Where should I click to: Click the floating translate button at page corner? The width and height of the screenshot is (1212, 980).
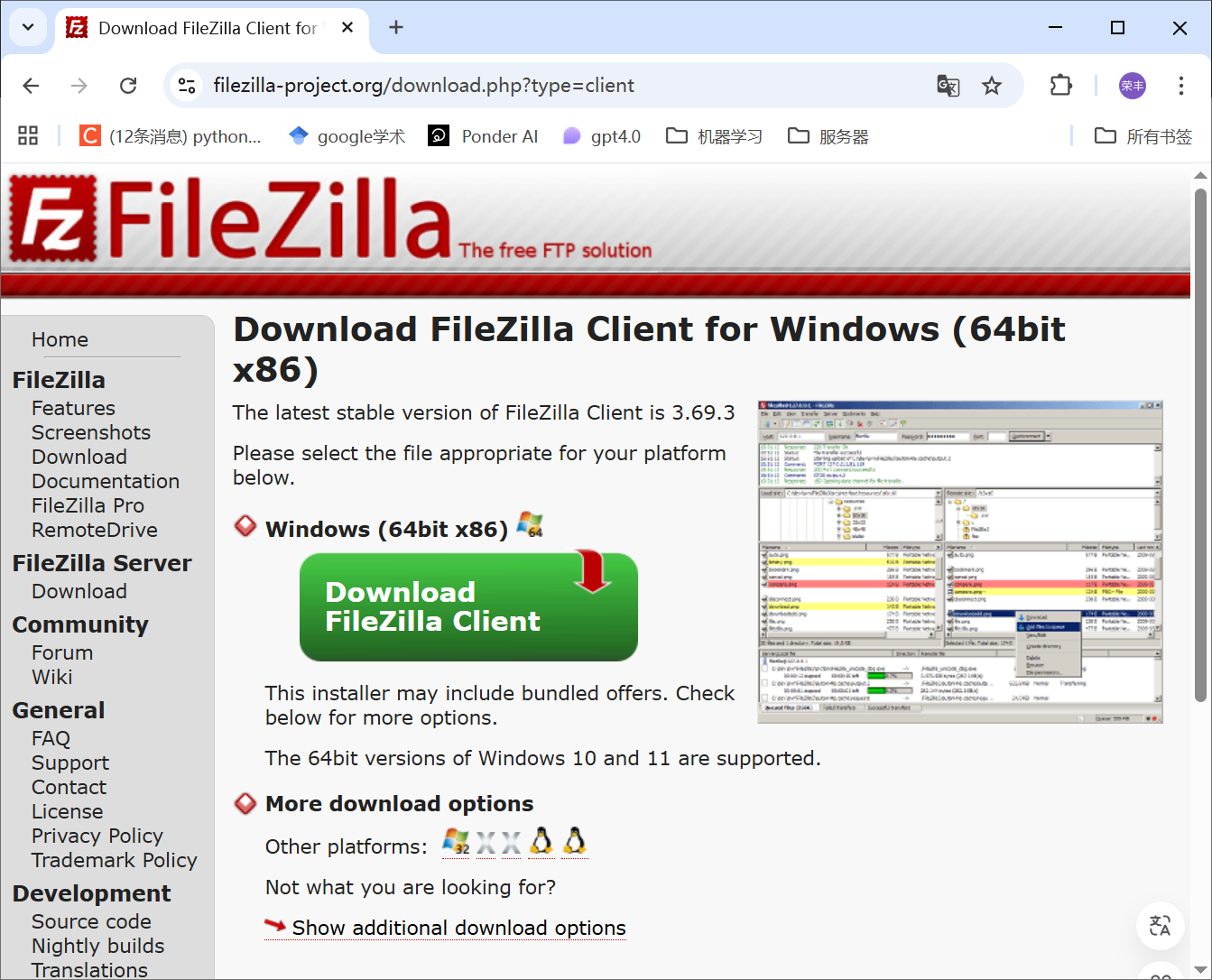pyautogui.click(x=1160, y=925)
